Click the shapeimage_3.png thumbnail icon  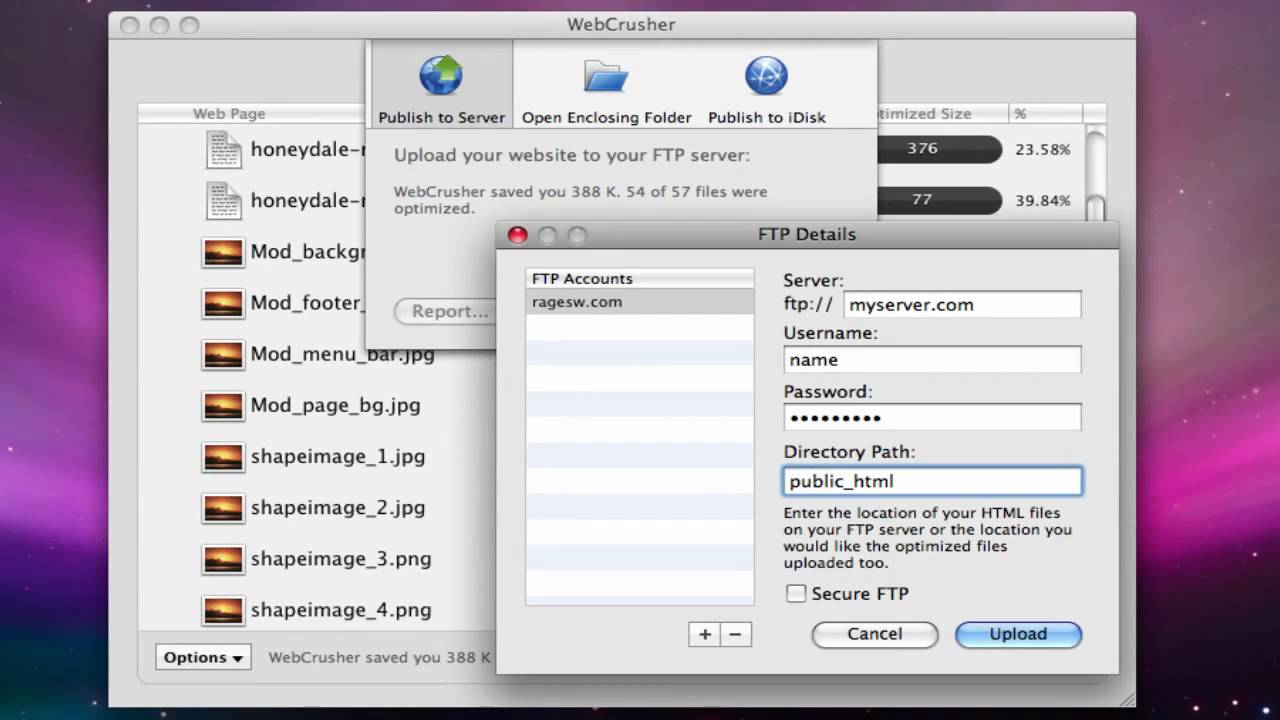click(223, 559)
